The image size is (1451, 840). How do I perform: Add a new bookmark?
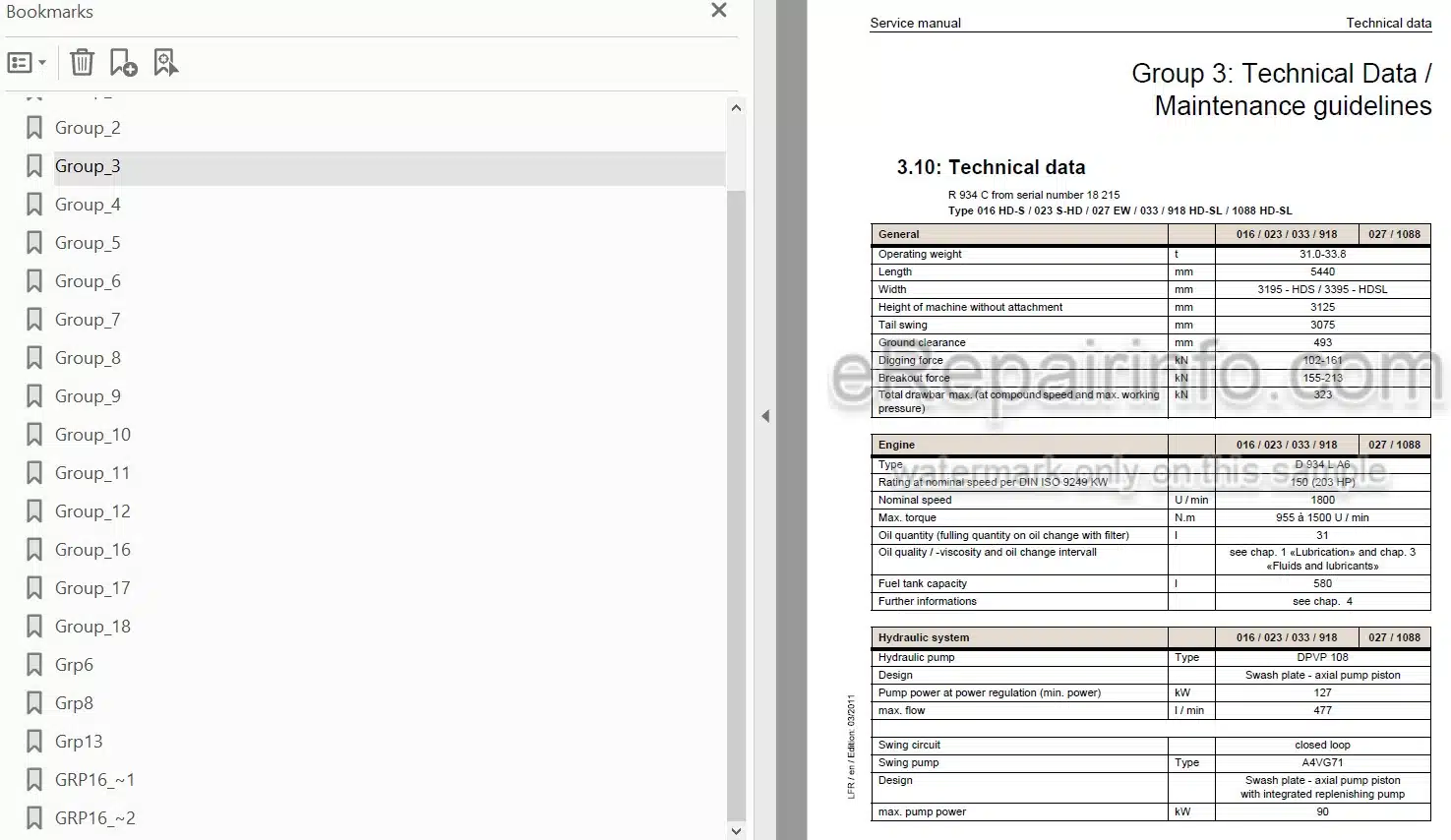tap(123, 63)
